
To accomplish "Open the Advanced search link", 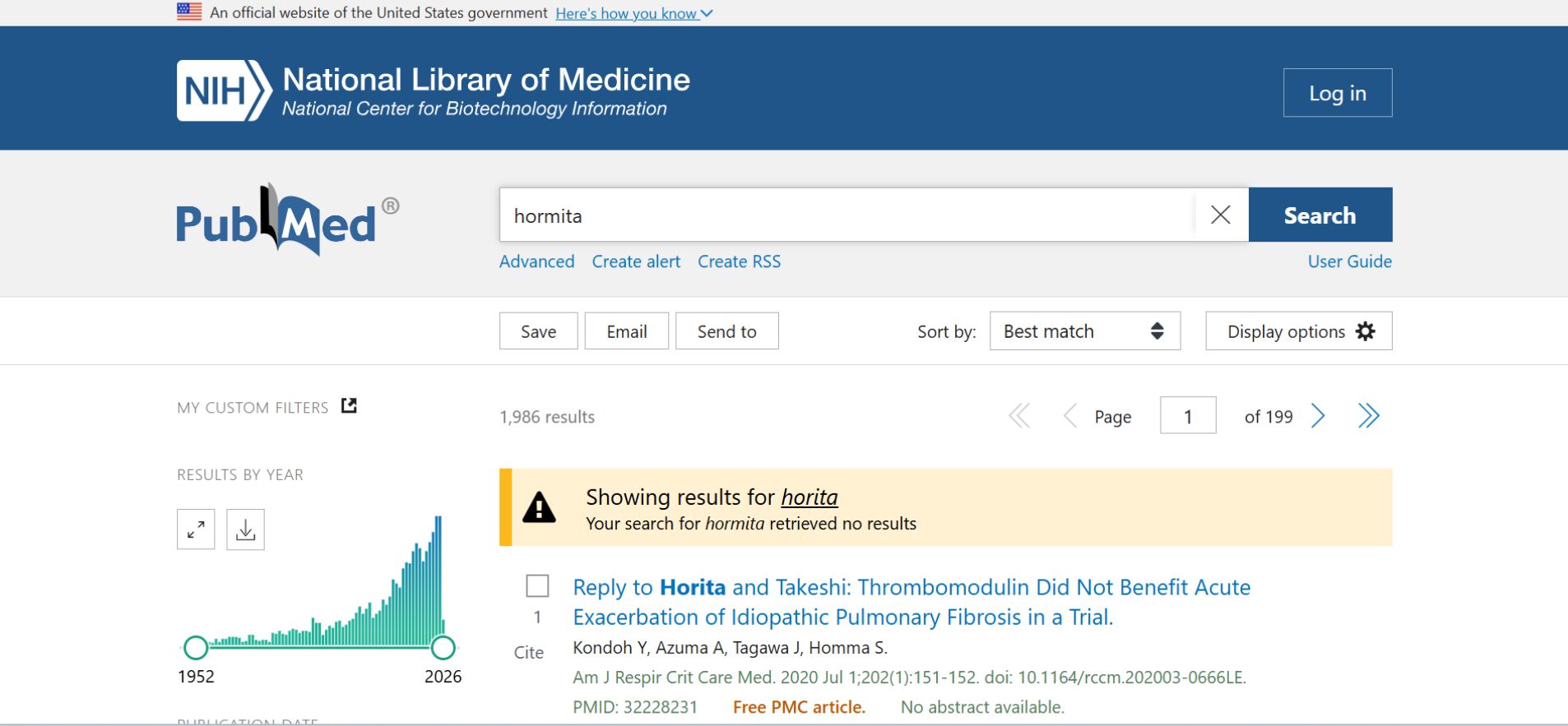I will point(537,261).
